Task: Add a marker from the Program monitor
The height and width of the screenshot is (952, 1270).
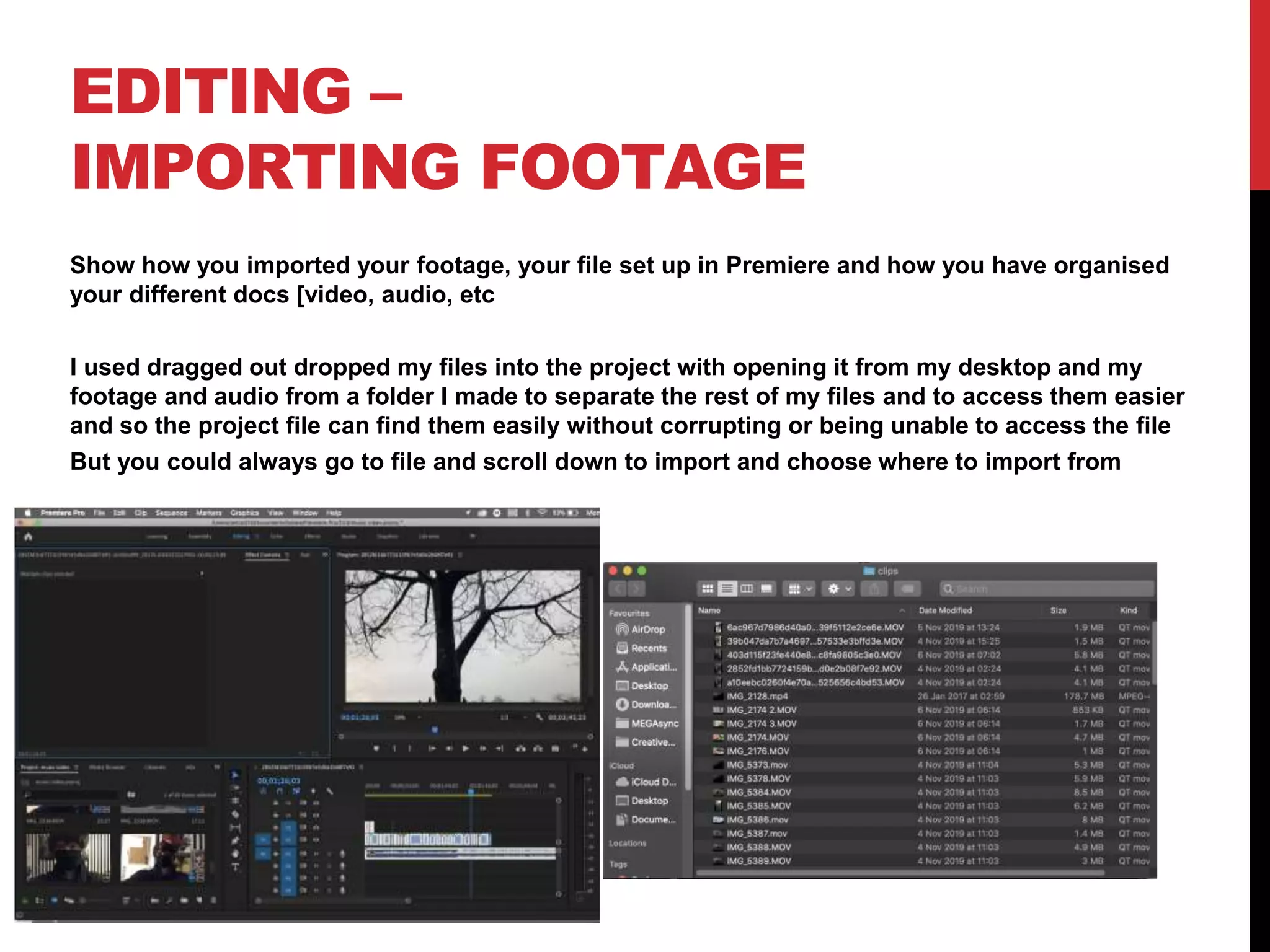Action: [376, 749]
